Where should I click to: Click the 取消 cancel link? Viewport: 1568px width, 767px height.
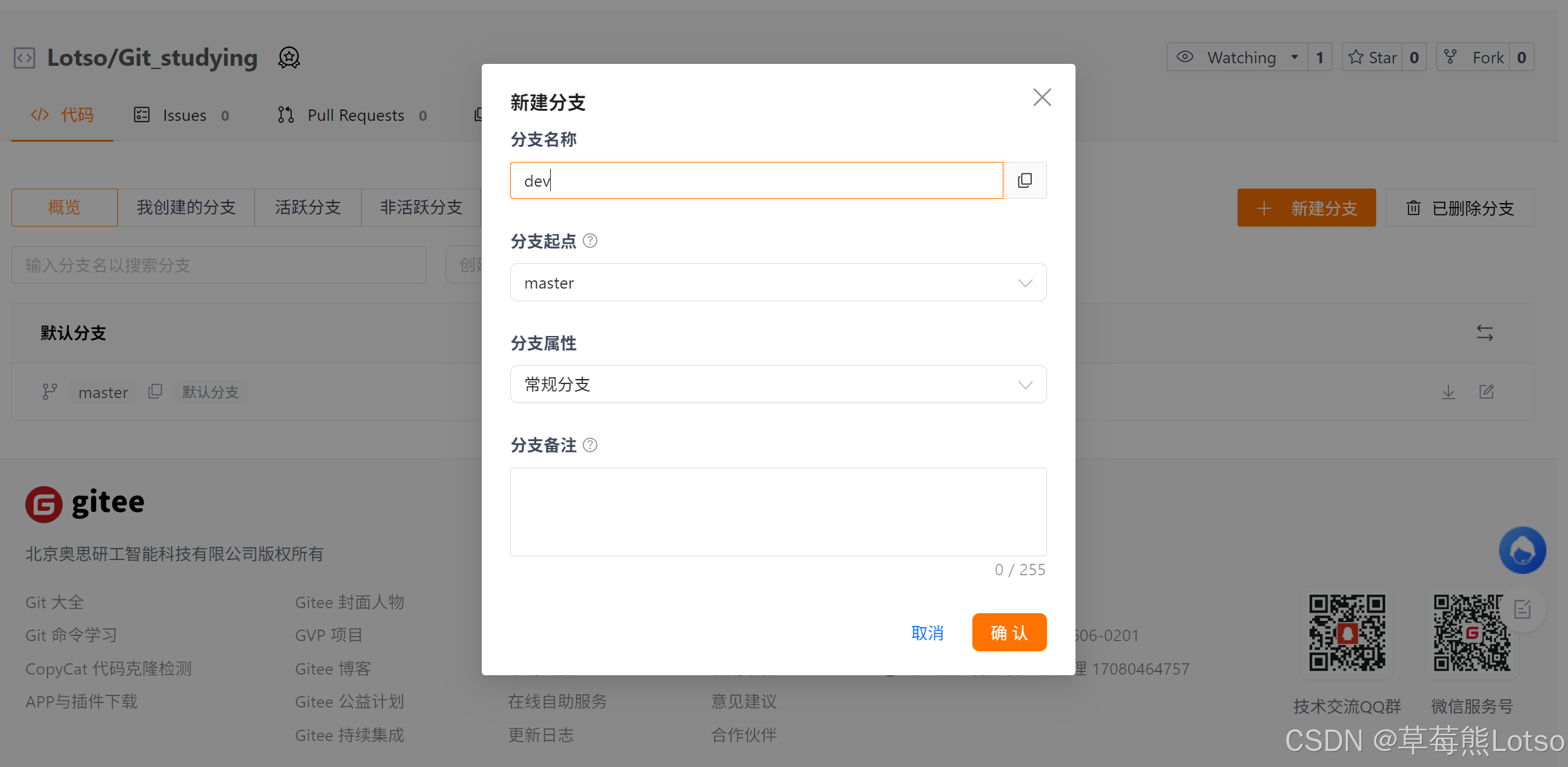[x=927, y=633]
